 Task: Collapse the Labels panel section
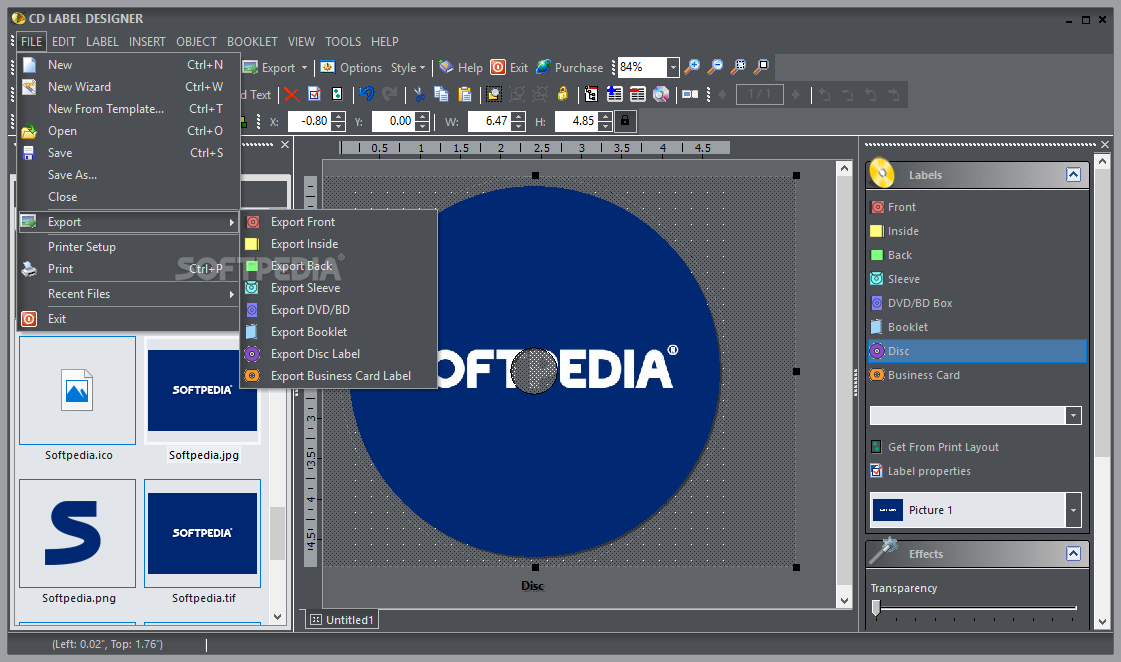point(1073,174)
